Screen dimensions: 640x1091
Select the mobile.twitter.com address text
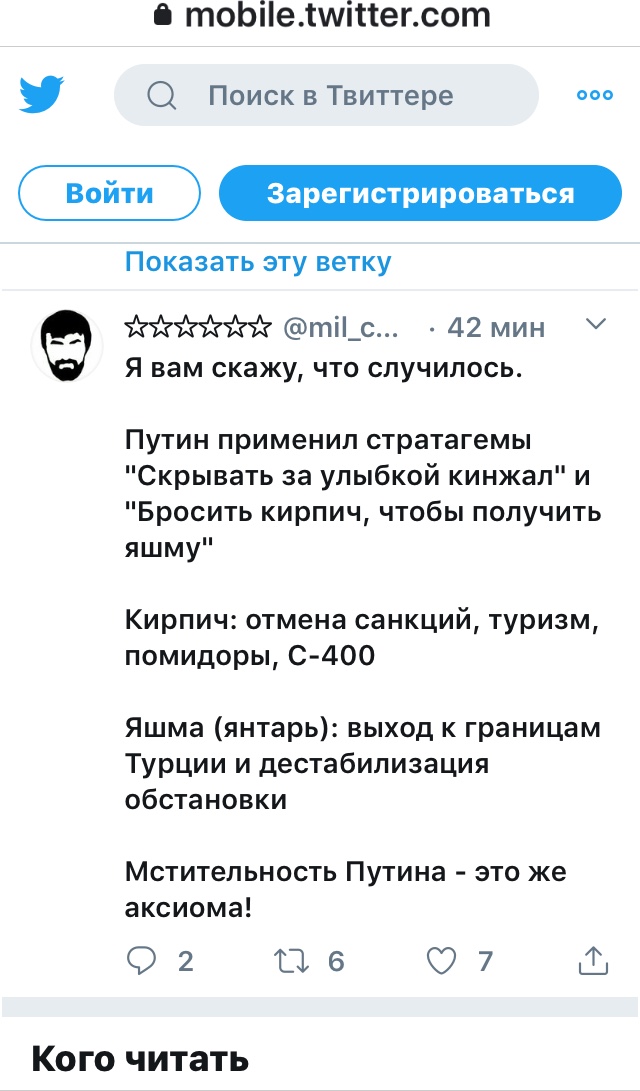point(338,16)
